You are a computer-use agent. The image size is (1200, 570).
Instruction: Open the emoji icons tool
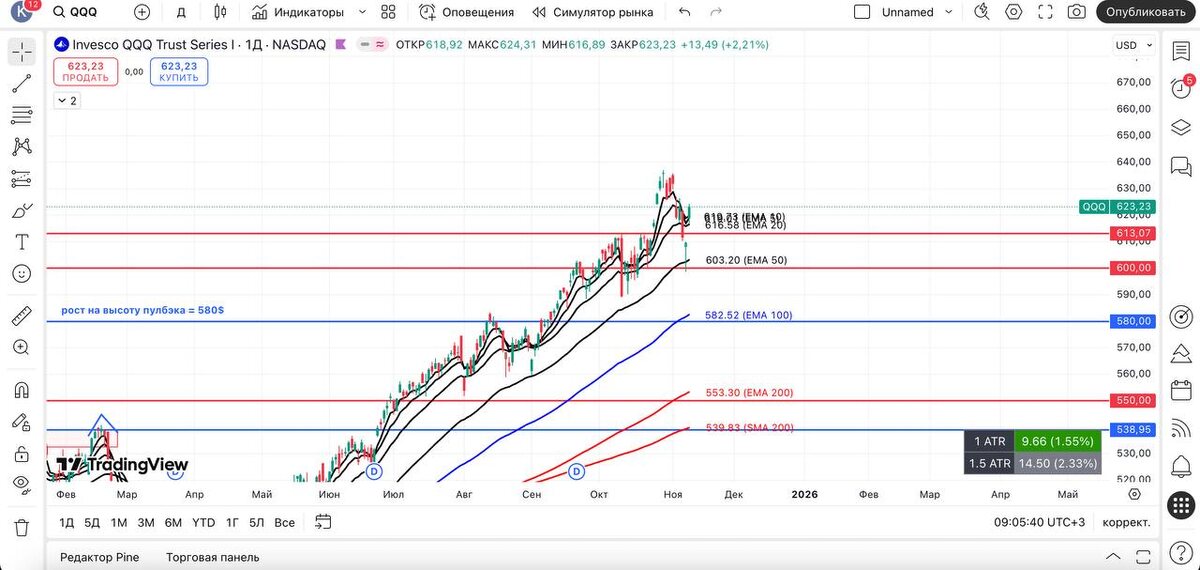click(21, 273)
